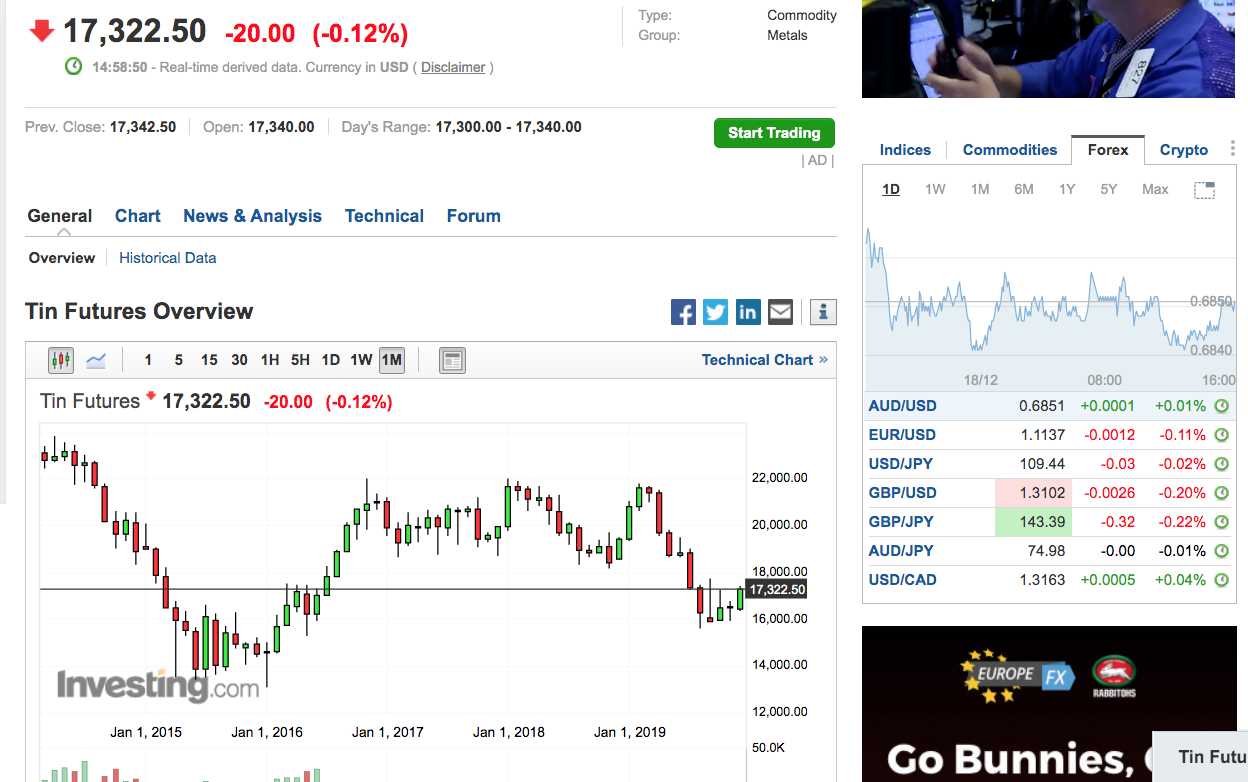Switch chart to line/area view
This screenshot has height=782, width=1248.
click(96, 360)
